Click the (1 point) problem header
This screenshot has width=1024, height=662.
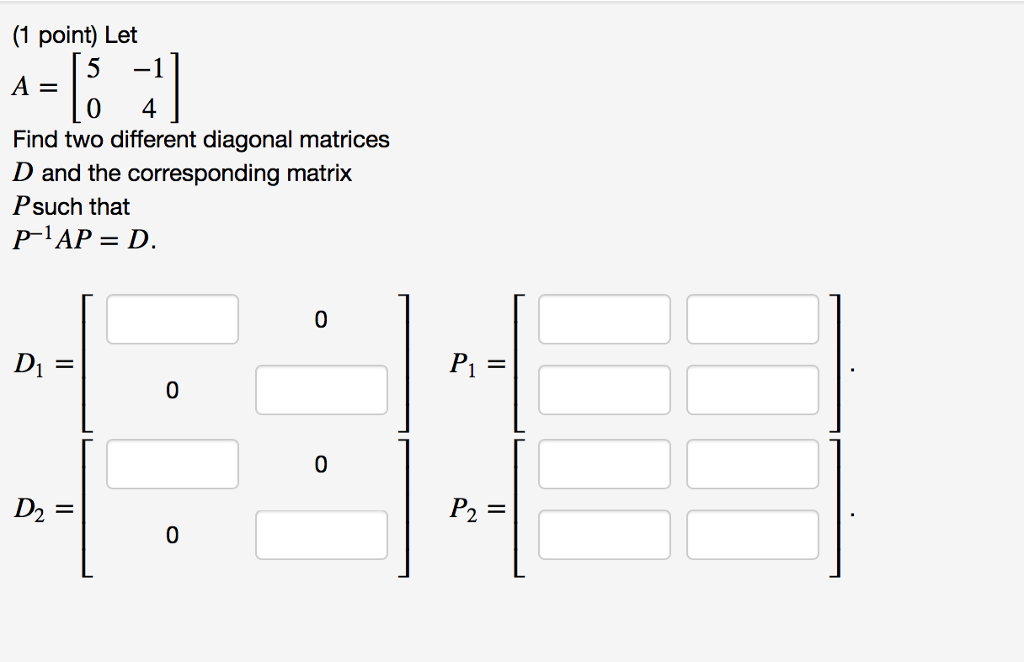pos(74,34)
